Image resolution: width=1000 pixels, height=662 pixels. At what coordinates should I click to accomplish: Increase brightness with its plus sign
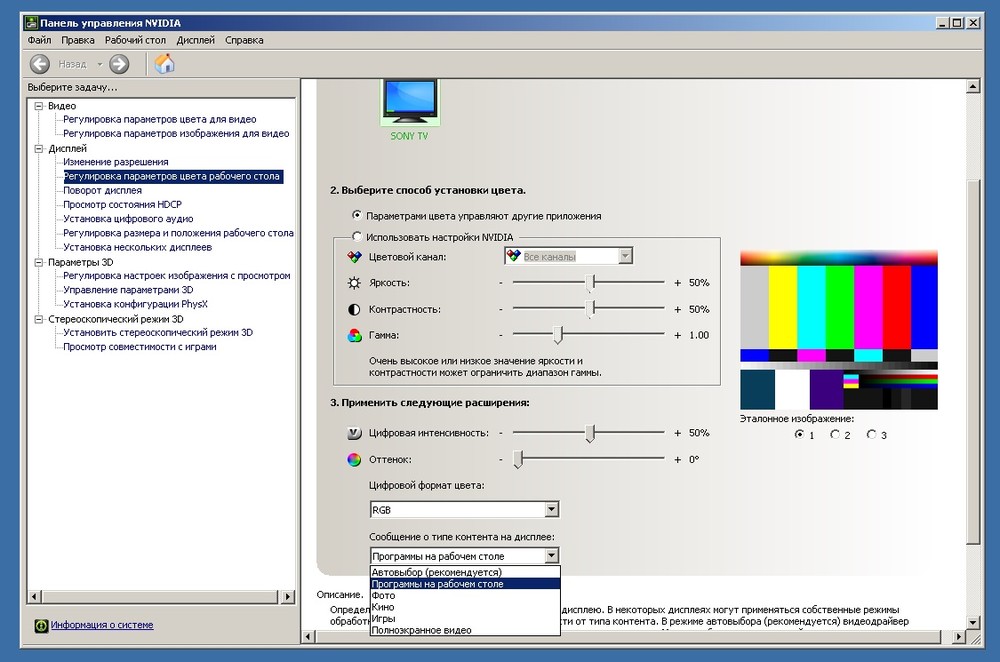tap(677, 283)
